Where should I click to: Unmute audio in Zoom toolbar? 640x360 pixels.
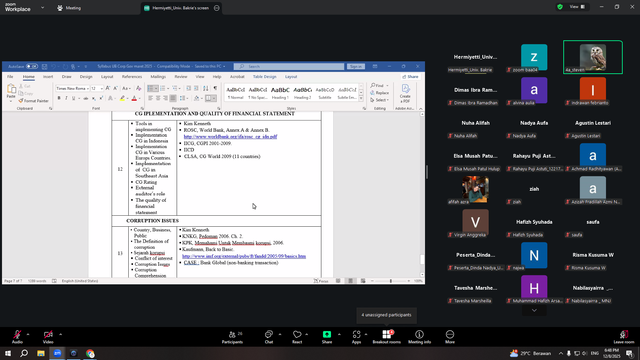(x=17, y=337)
